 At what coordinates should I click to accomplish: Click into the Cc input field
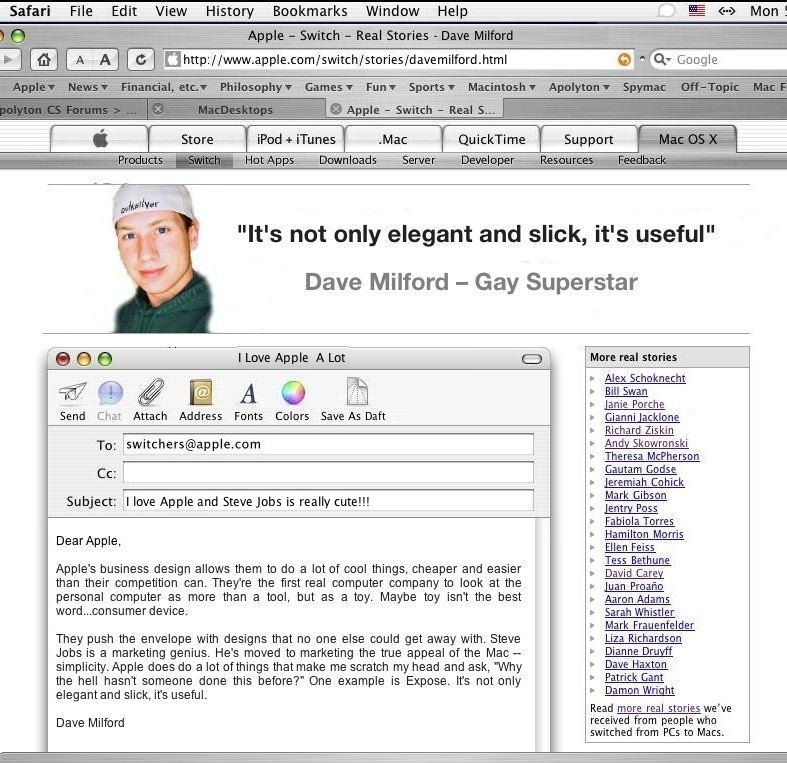[328, 473]
